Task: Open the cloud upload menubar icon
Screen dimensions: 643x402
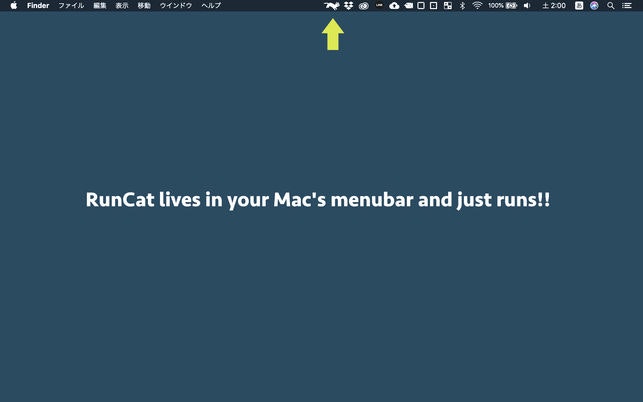Action: [394, 5]
